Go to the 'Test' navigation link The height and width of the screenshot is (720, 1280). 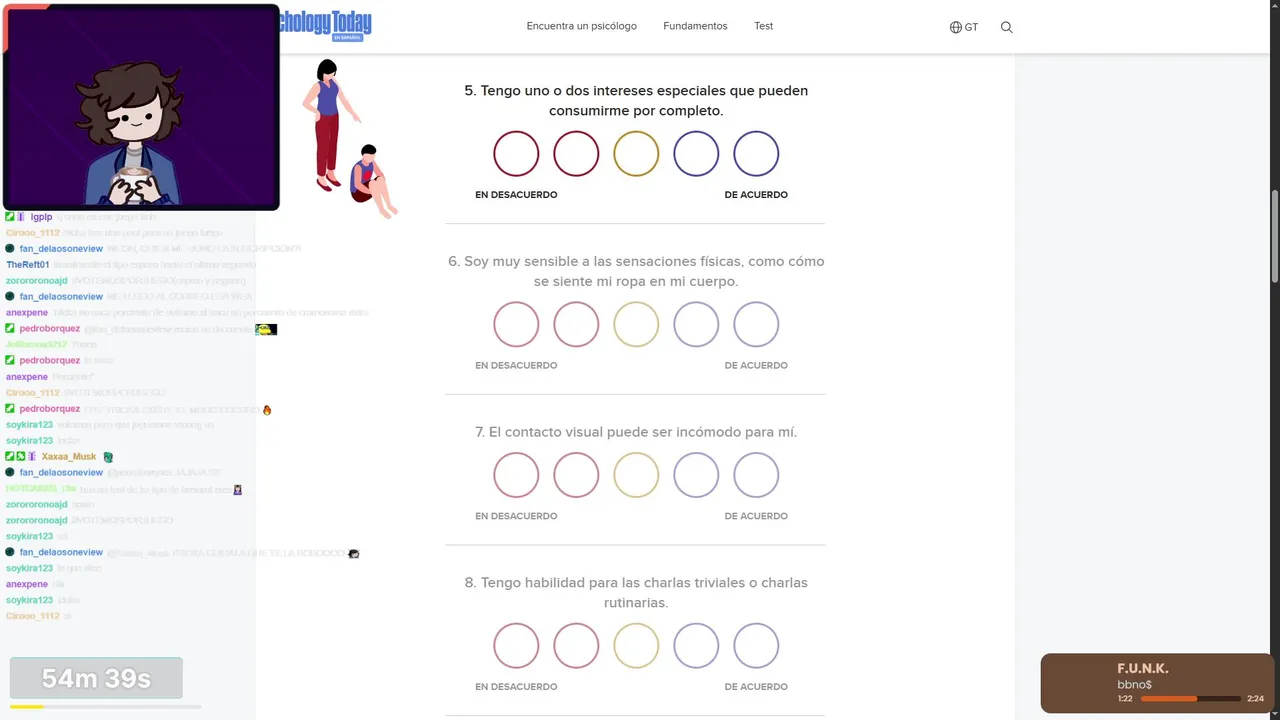pos(763,26)
